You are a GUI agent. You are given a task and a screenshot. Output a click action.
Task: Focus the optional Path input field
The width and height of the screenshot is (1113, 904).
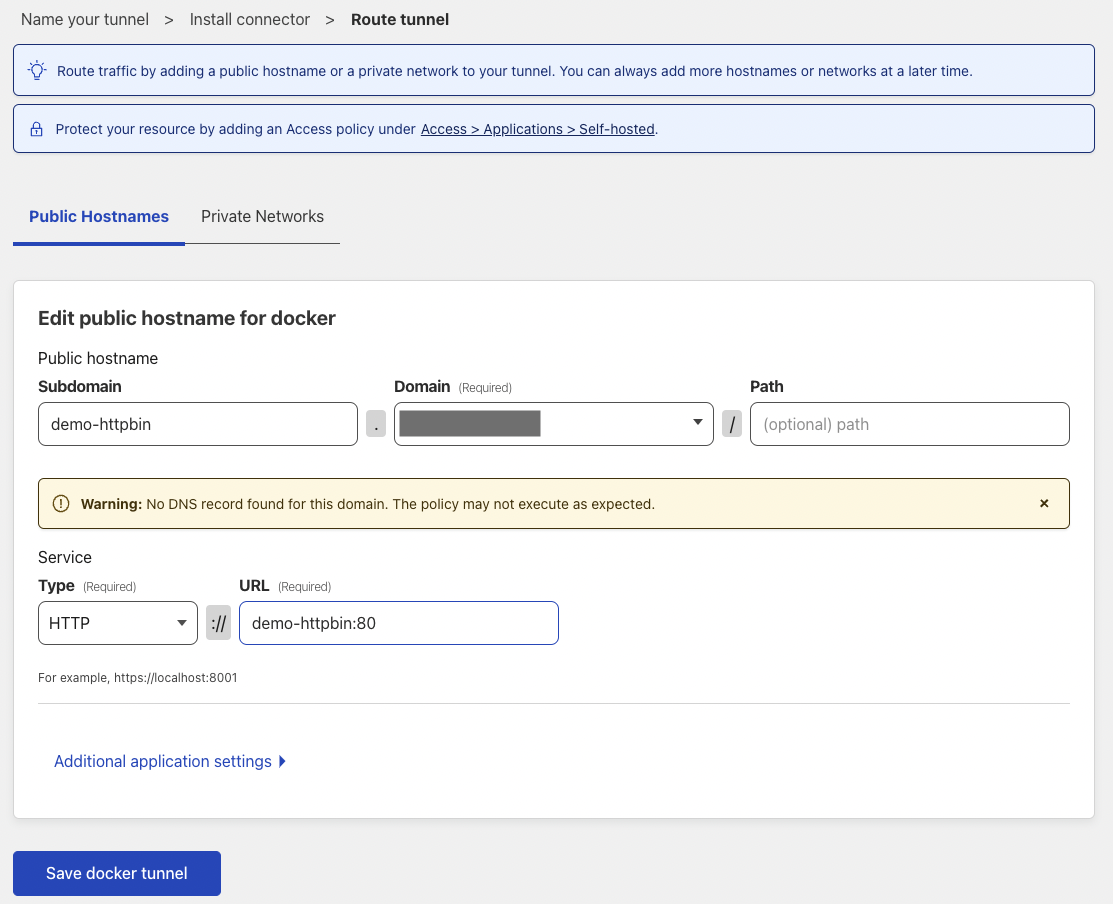click(x=909, y=424)
